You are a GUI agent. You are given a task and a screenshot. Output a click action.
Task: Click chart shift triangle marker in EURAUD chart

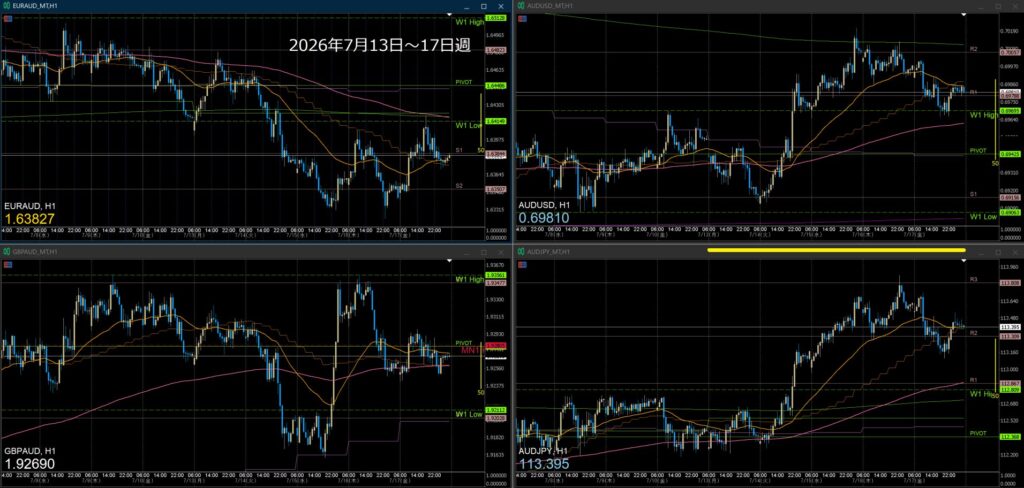(449, 14)
